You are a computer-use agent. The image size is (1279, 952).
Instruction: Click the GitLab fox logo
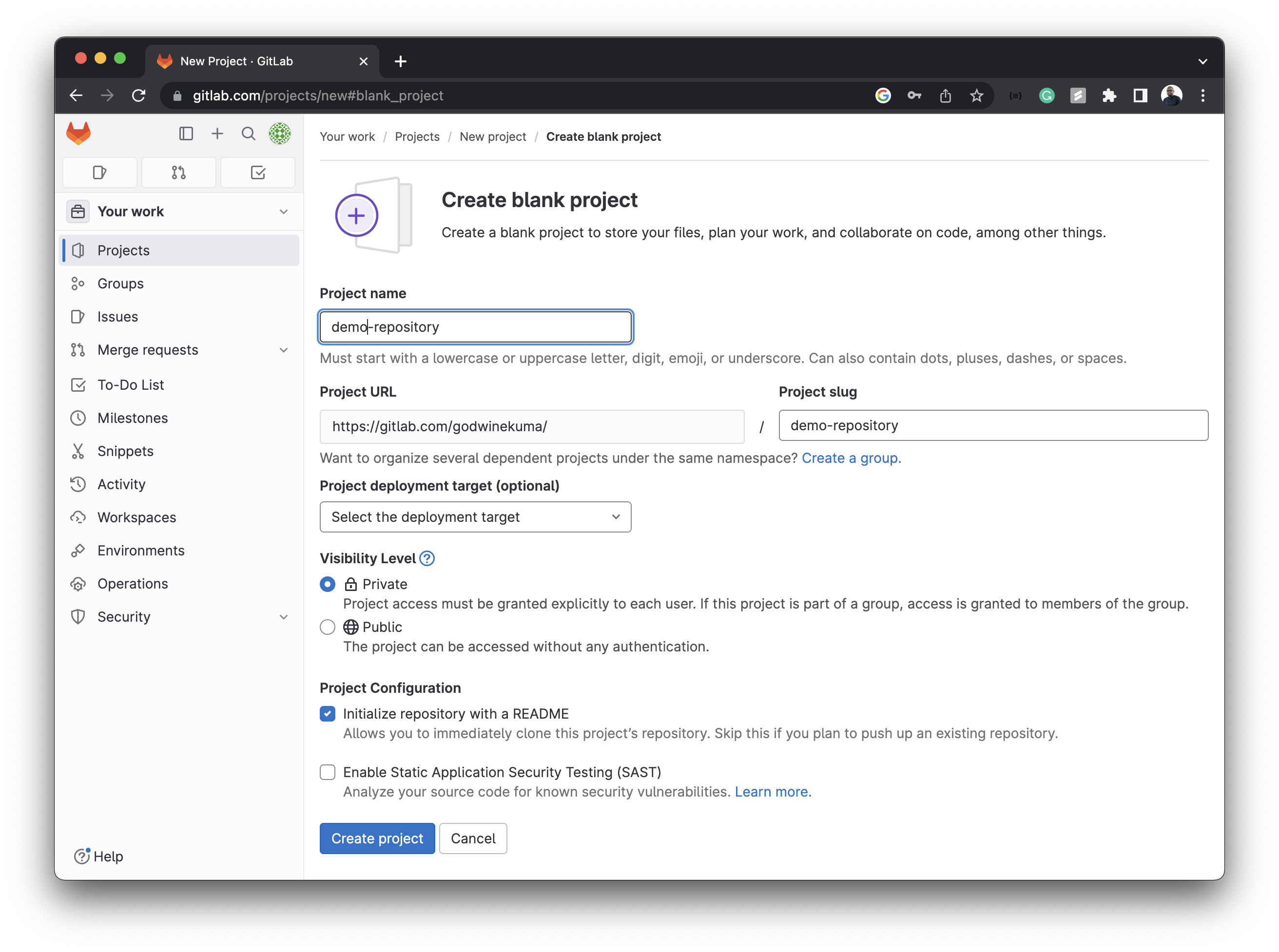coord(78,133)
